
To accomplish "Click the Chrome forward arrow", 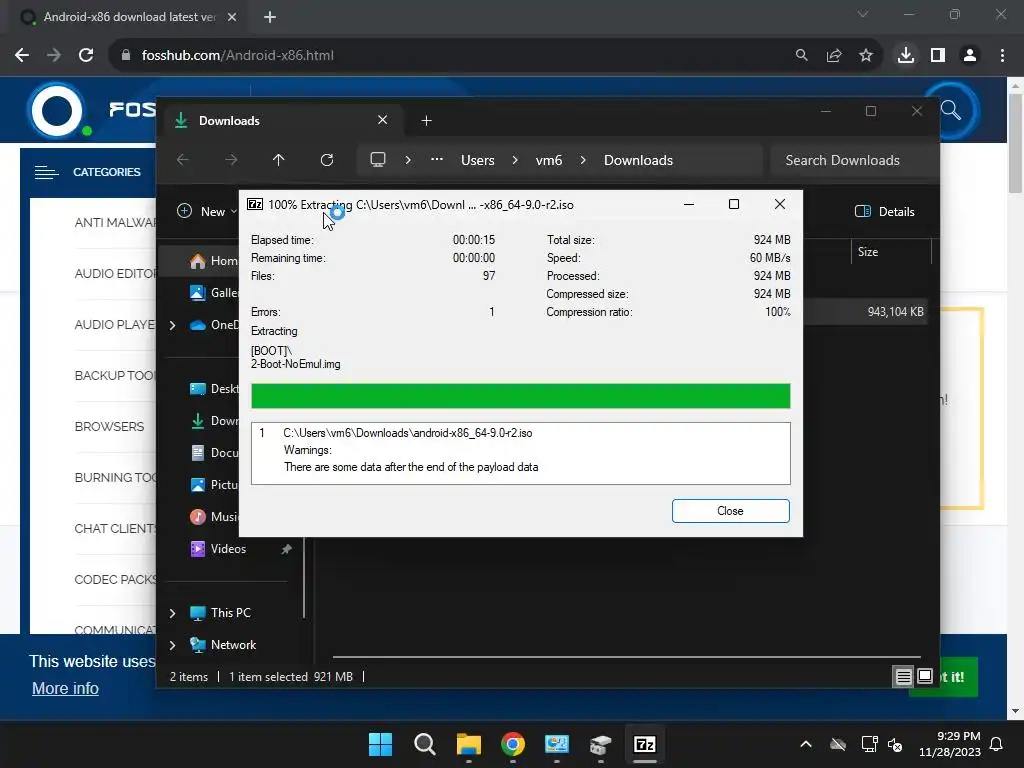I will click(54, 56).
